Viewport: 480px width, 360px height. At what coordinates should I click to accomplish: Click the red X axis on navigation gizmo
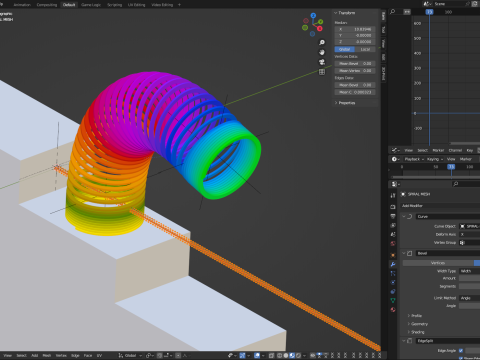tap(320, 29)
